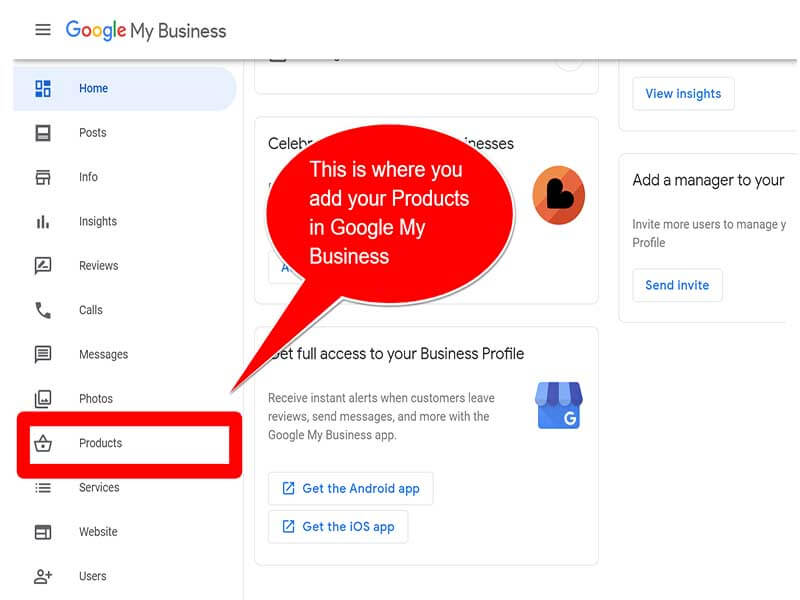This screenshot has width=800, height=600.
Task: Click the Website layout icon
Action: [x=43, y=532]
